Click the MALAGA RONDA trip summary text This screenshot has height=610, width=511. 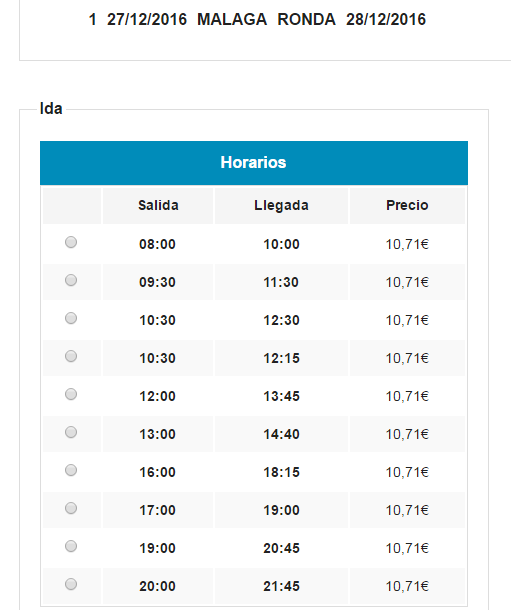click(x=266, y=19)
